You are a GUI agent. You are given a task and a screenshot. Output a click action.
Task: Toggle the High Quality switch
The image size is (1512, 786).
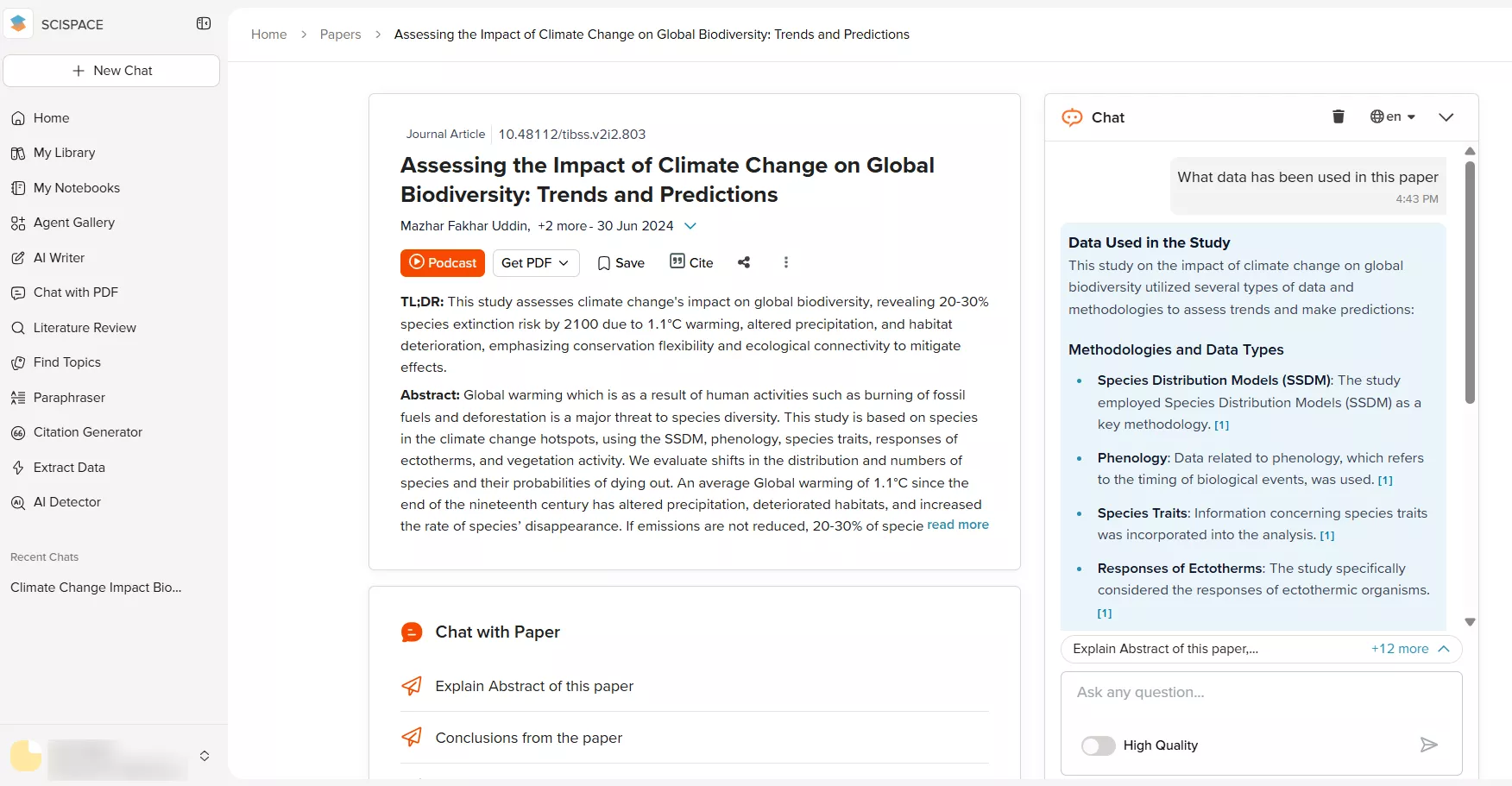(x=1098, y=745)
